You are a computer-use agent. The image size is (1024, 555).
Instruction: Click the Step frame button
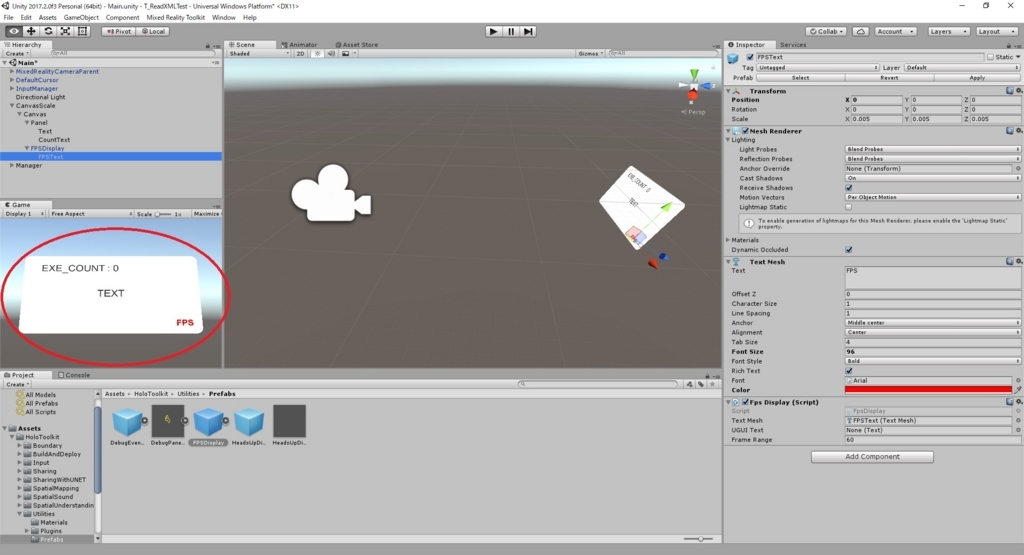point(528,31)
